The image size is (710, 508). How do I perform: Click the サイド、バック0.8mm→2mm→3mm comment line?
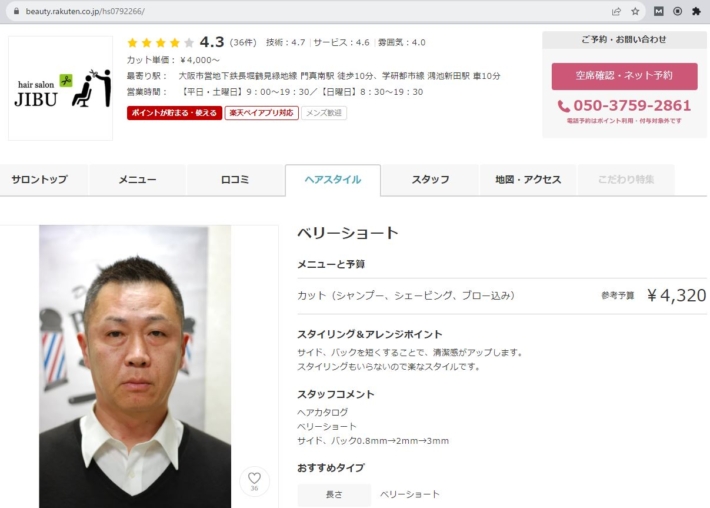373,441
